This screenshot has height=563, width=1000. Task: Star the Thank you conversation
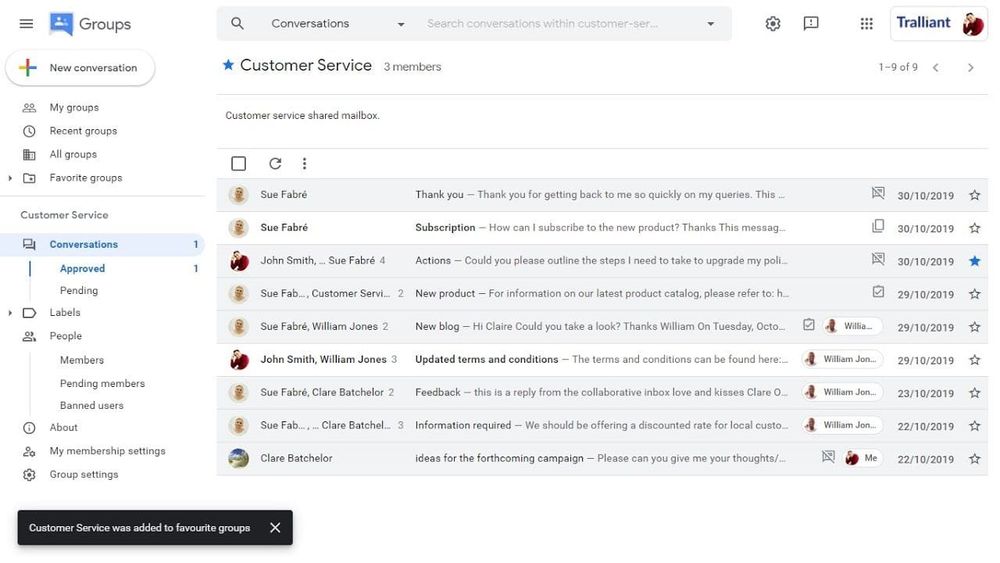(x=975, y=196)
